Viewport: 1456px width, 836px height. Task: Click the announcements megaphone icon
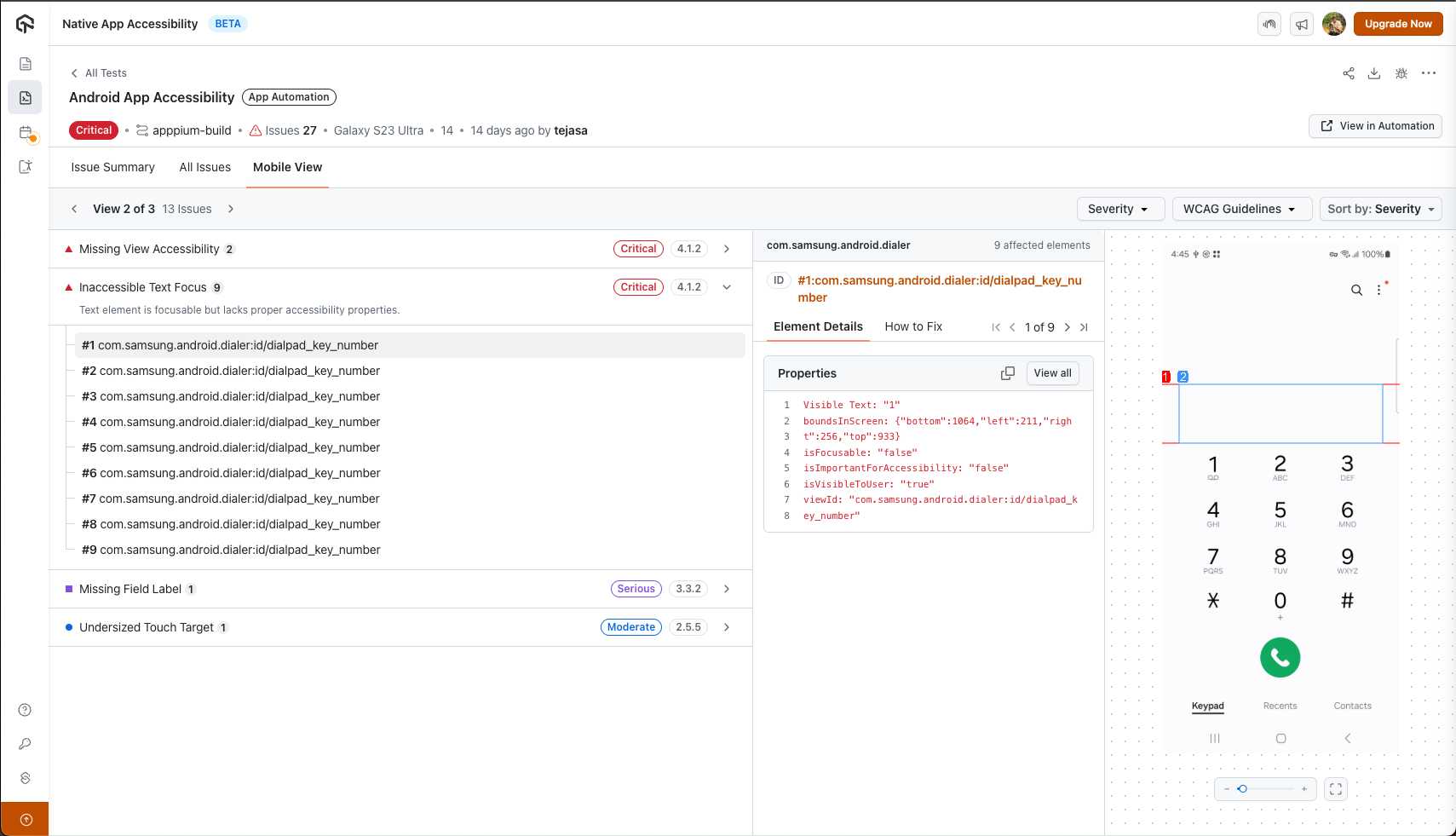[1302, 24]
